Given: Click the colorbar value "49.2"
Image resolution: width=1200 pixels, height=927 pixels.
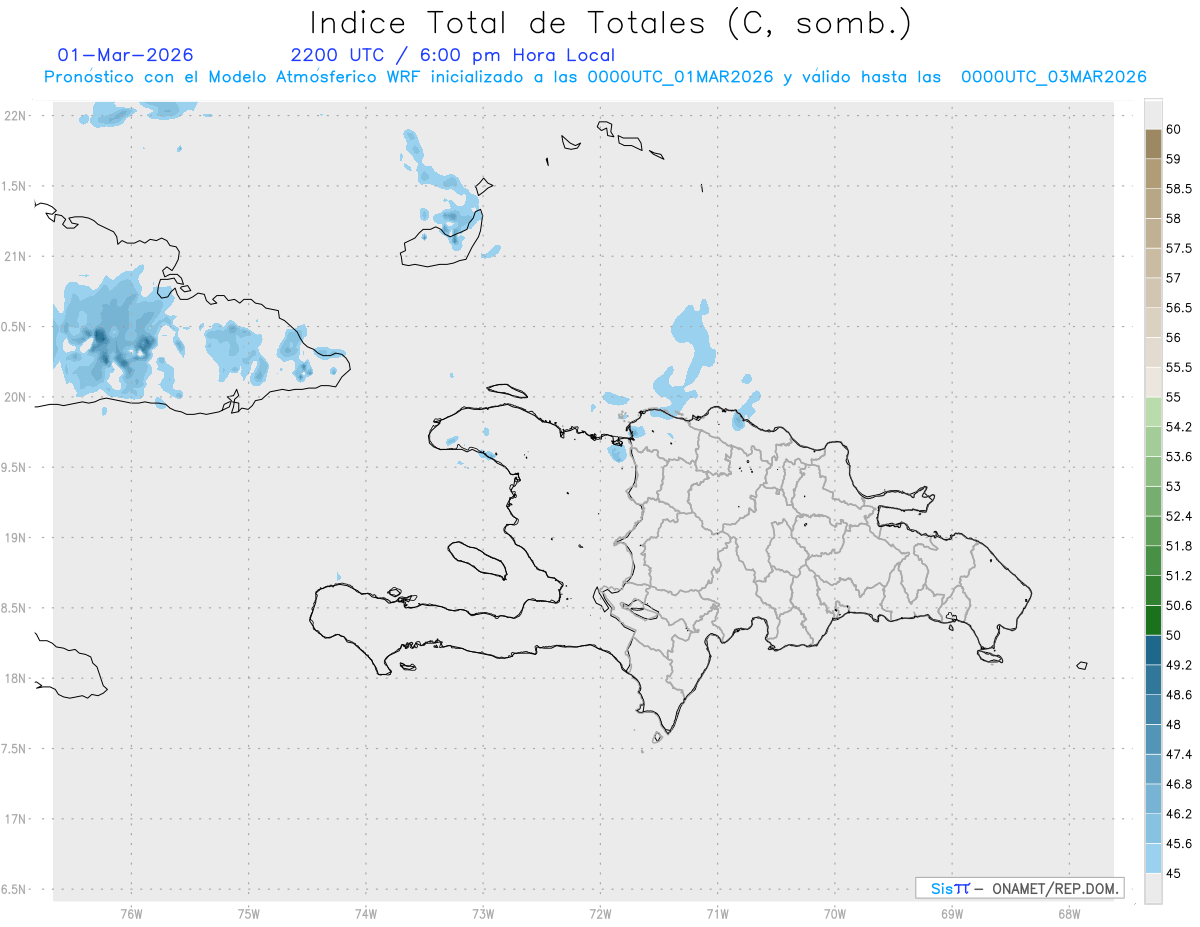Looking at the screenshot, I should pos(1179,665).
